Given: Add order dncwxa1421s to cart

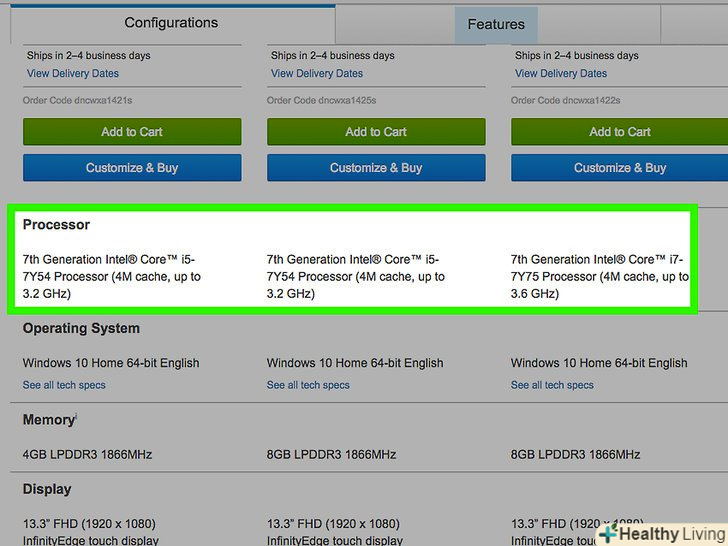Looking at the screenshot, I should [x=132, y=132].
